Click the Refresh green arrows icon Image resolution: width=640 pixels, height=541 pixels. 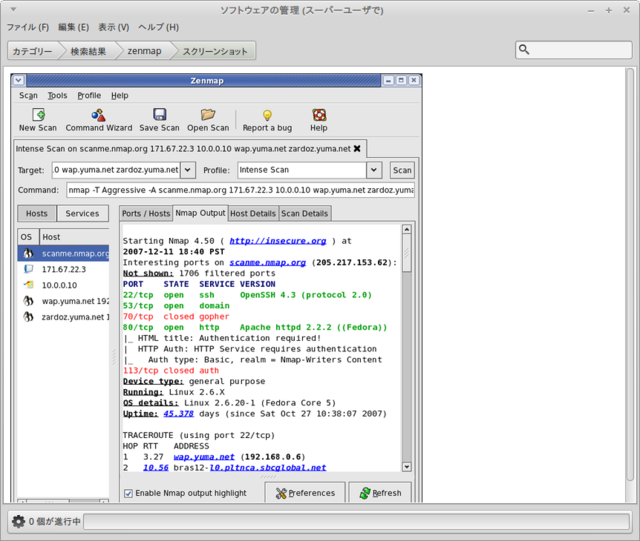pos(365,493)
